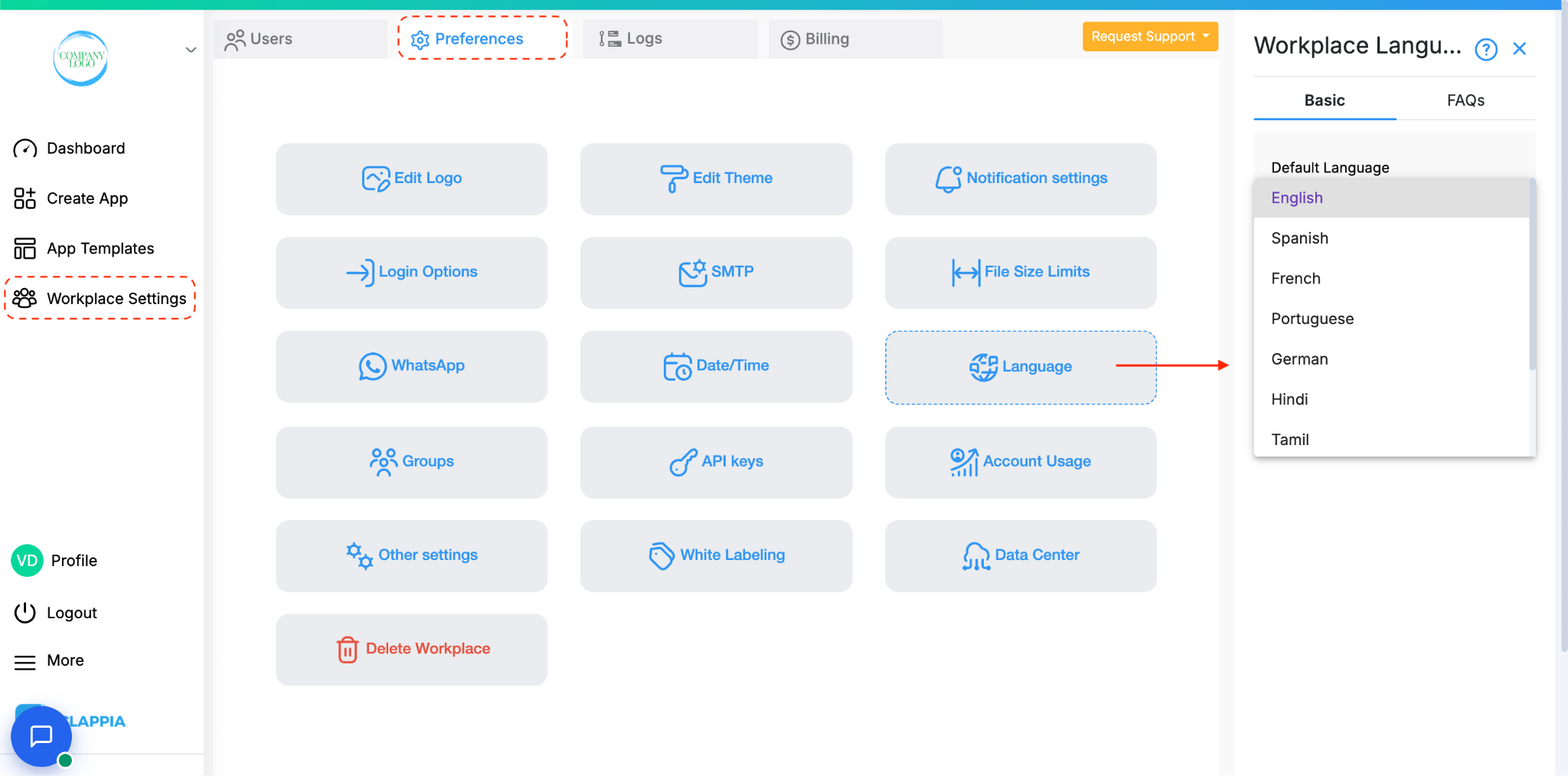Select the Basic tab in language panel
The height and width of the screenshot is (776, 1568).
click(1325, 100)
